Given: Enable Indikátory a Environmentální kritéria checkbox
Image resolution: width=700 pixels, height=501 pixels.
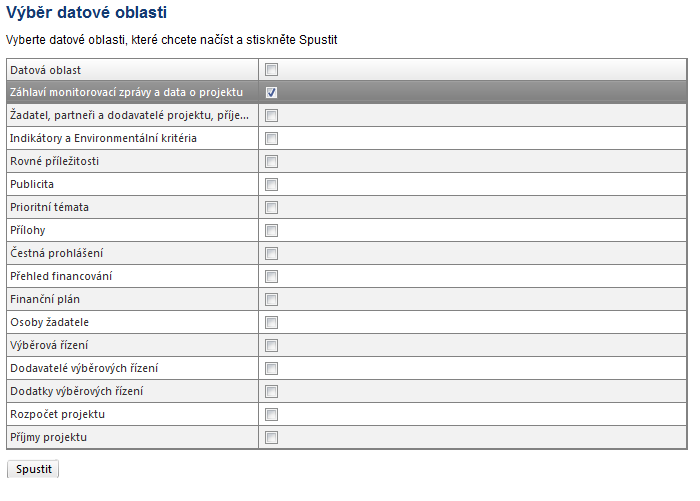Looking at the screenshot, I should click(271, 138).
